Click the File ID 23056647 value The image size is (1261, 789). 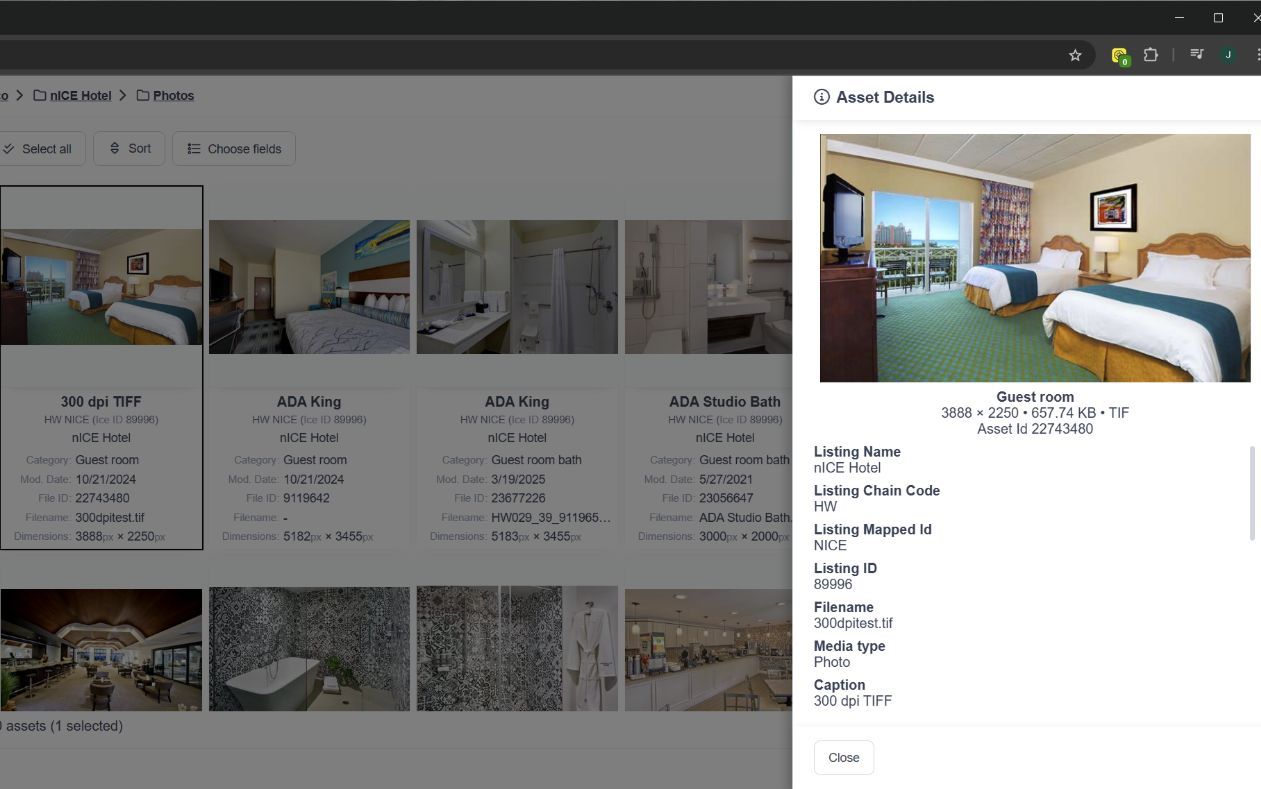[726, 498]
